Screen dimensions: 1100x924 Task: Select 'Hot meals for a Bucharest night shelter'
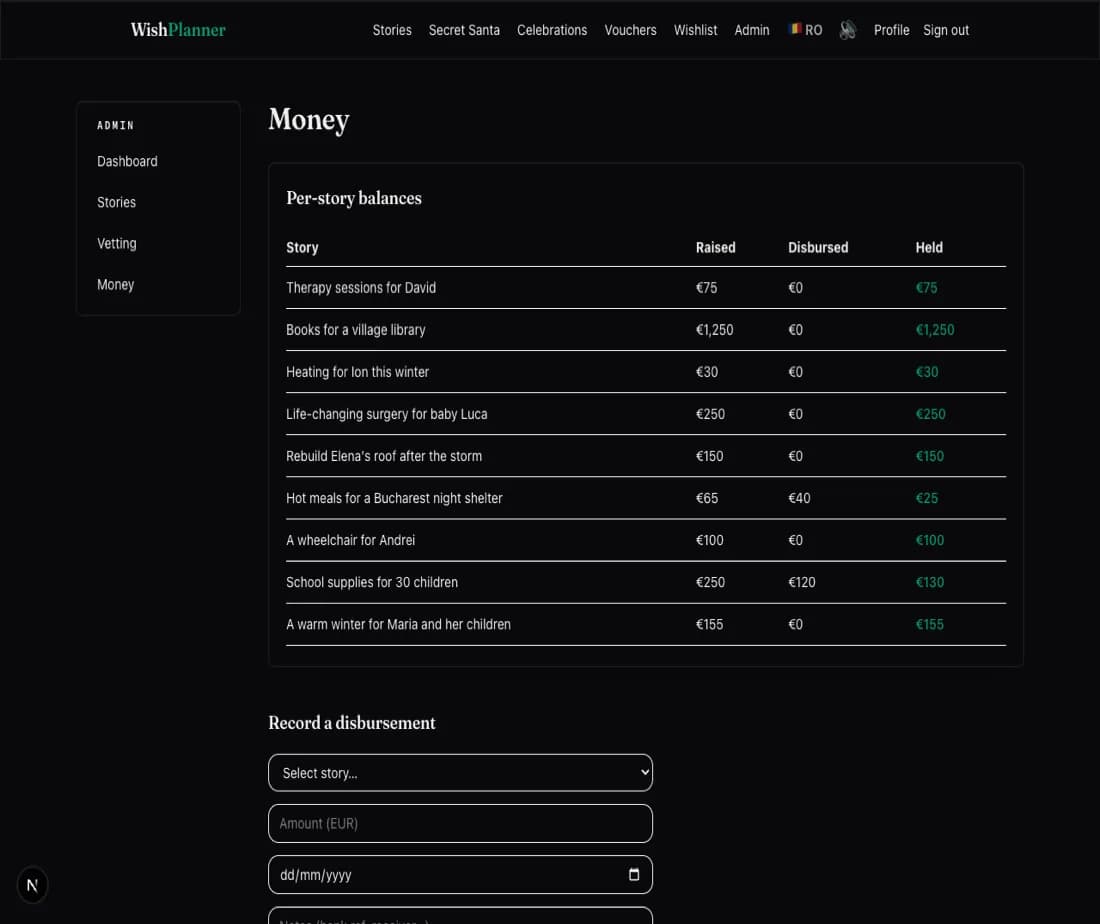[x=646, y=498]
